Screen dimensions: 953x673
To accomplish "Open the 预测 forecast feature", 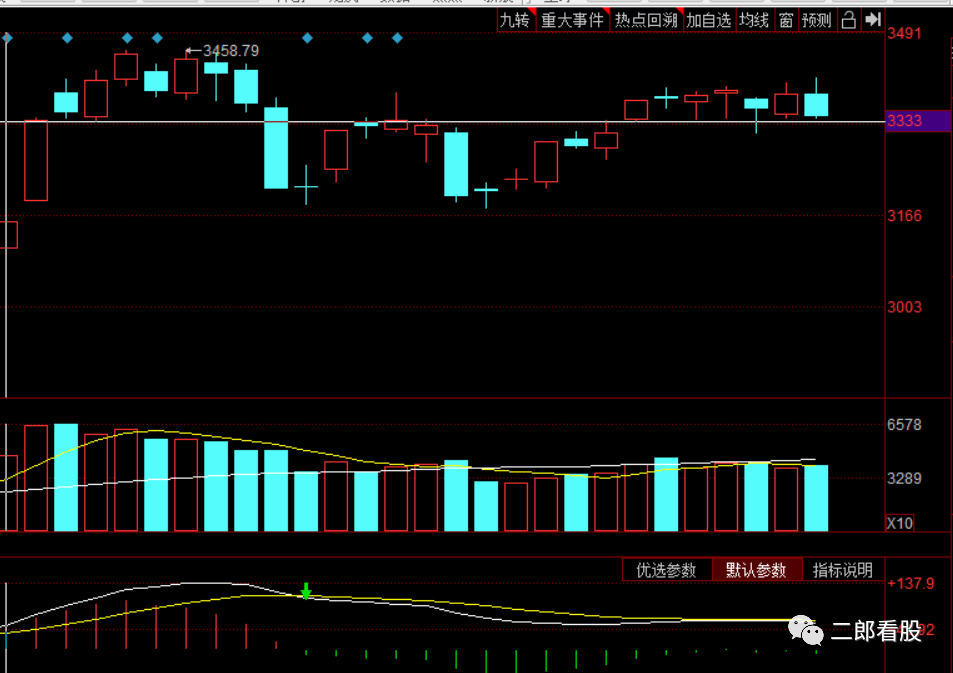I will click(816, 20).
